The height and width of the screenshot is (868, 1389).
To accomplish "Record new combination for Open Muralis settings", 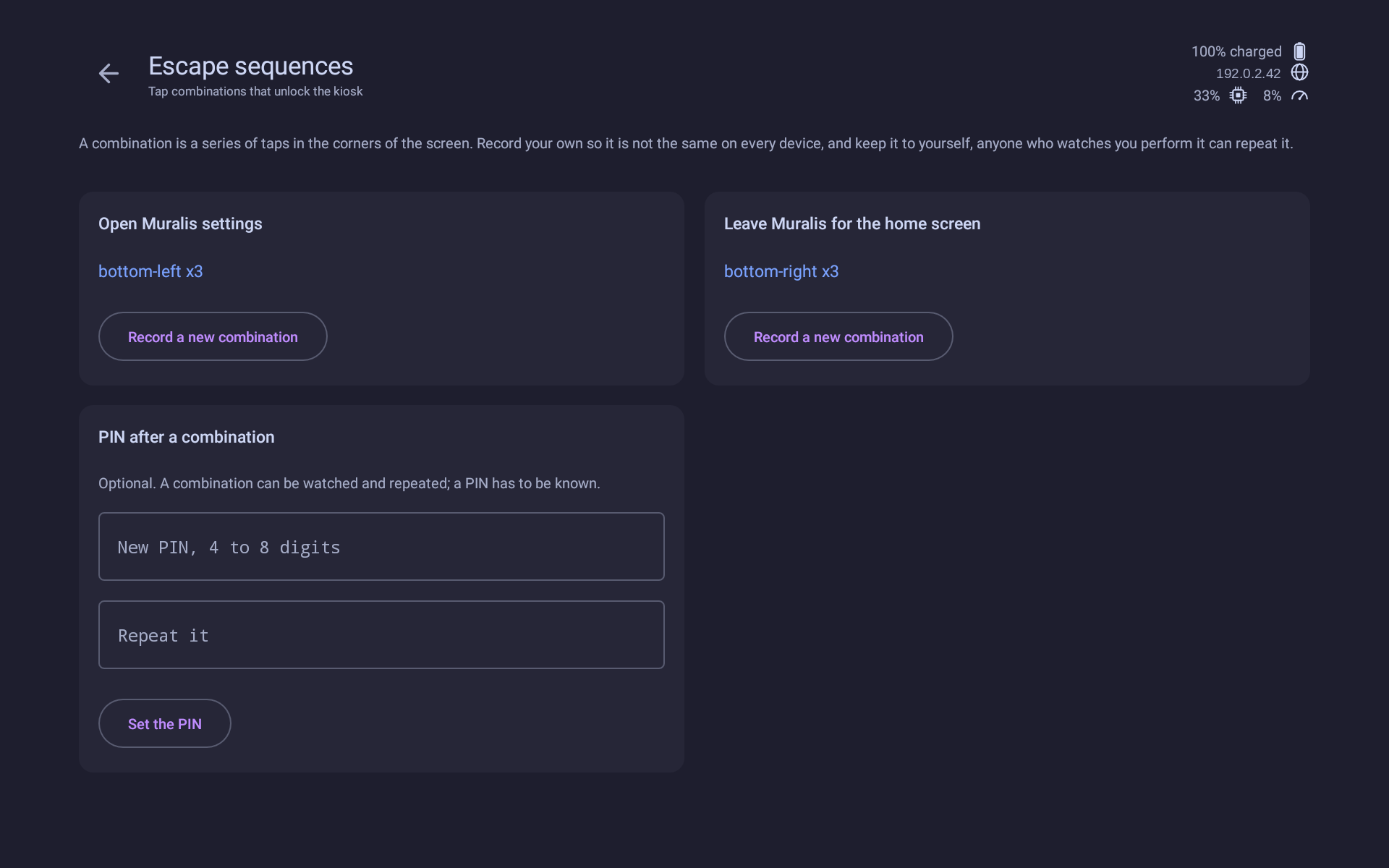I will [x=213, y=336].
